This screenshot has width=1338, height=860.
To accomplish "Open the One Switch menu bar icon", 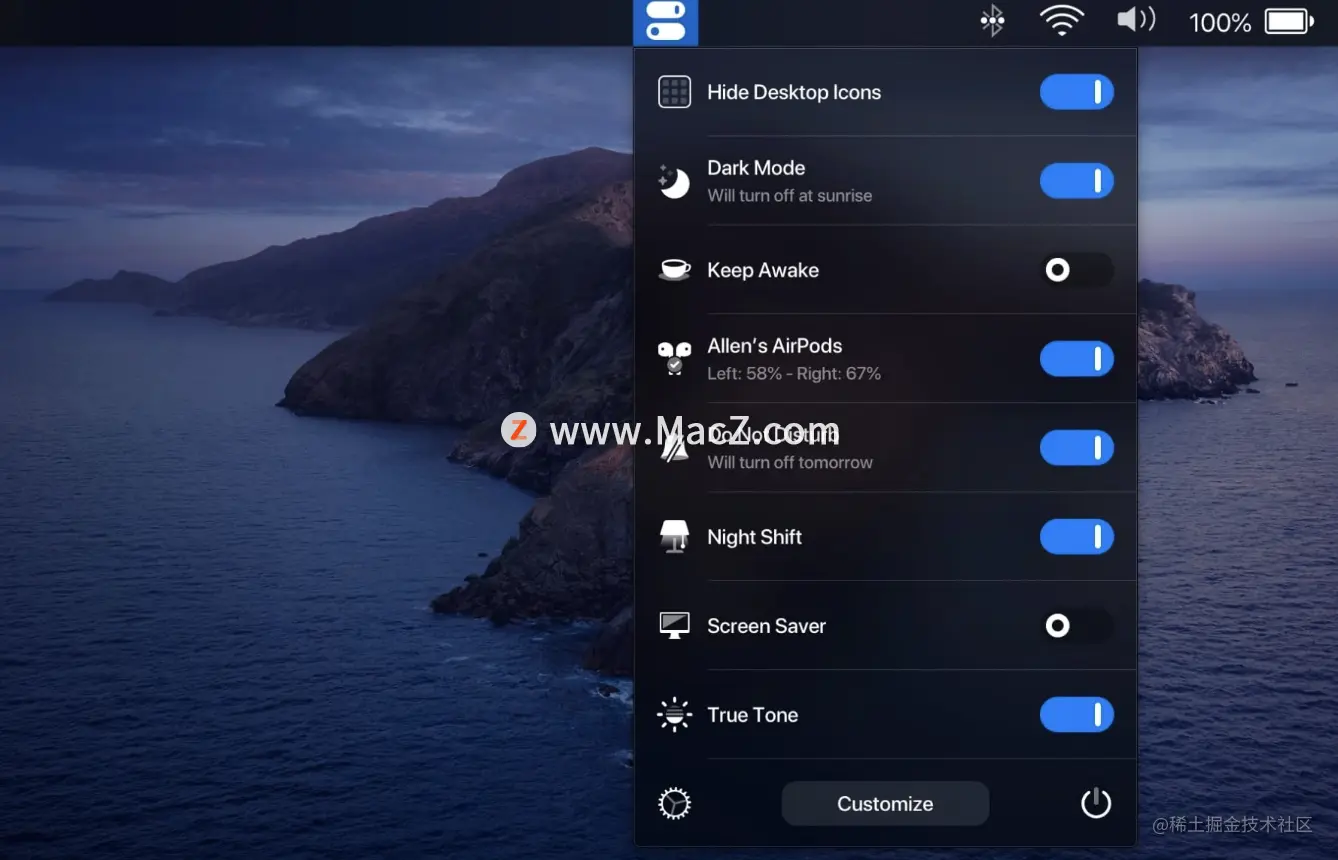I will [666, 22].
